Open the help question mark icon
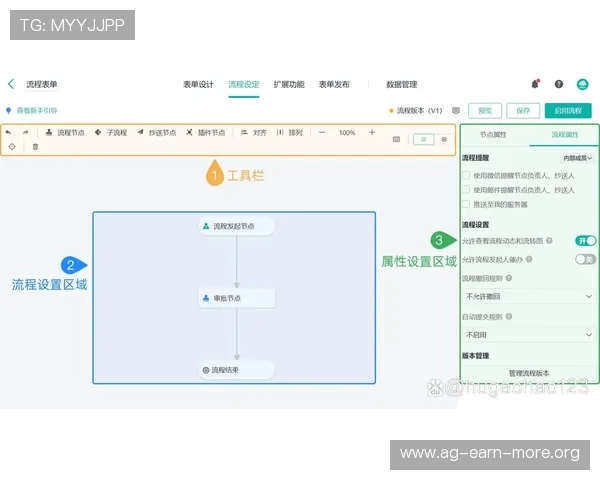 (559, 84)
